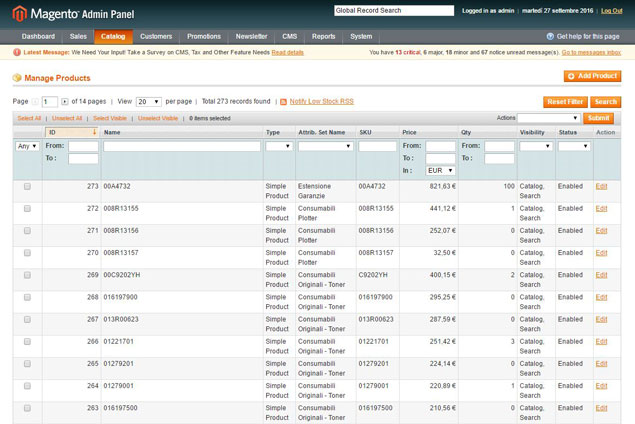Tick checkbox for product 00A4732
Viewport: 635px width, 424px height.
[x=27, y=186]
